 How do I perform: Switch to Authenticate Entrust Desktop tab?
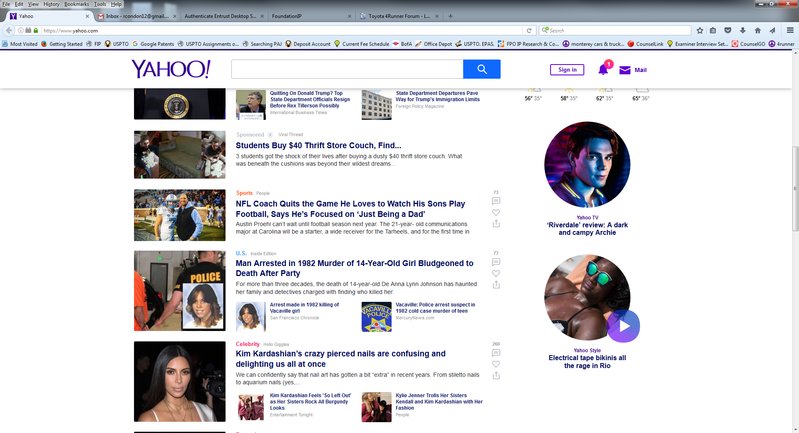click(x=222, y=16)
